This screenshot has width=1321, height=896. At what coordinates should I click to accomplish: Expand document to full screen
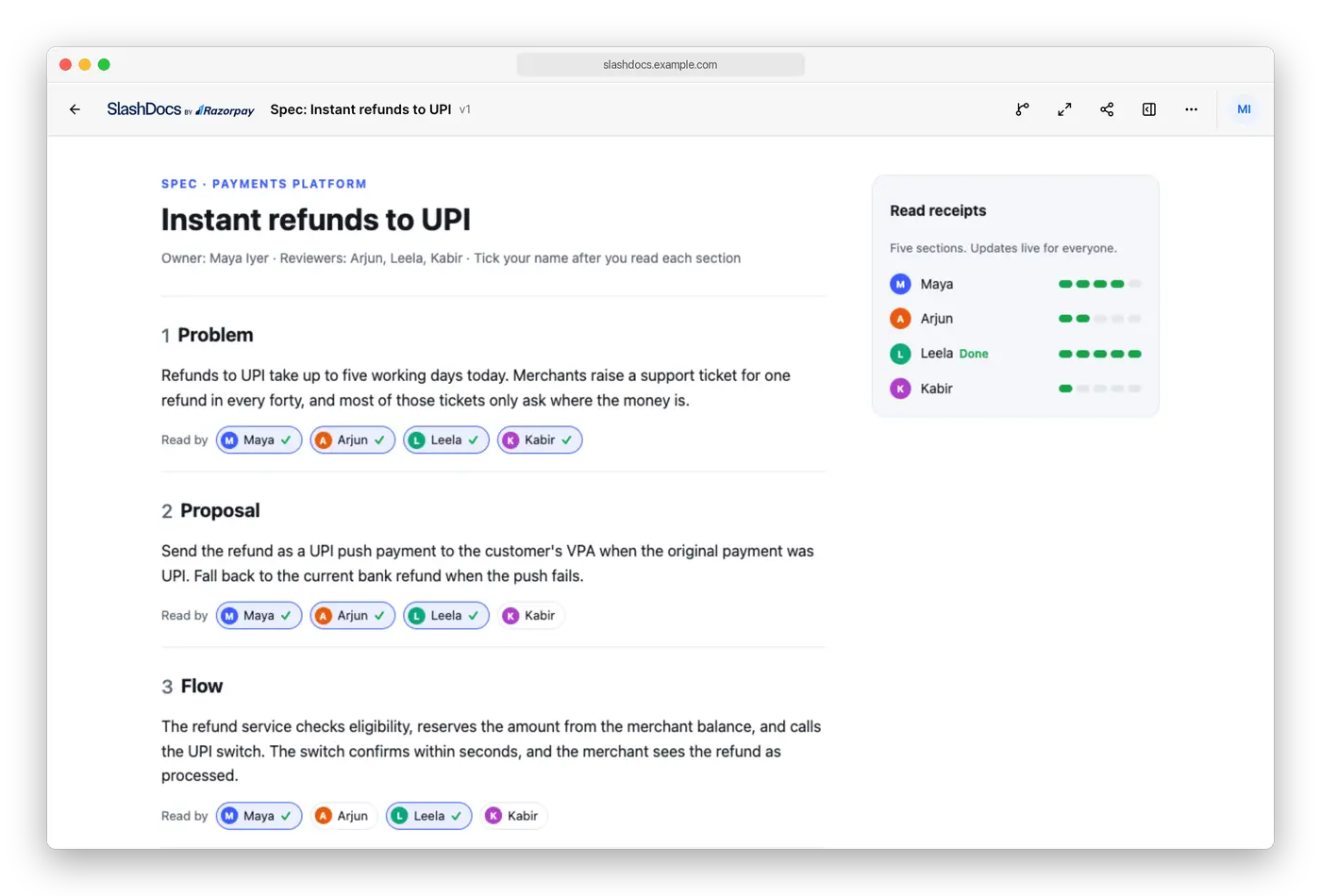coord(1064,109)
